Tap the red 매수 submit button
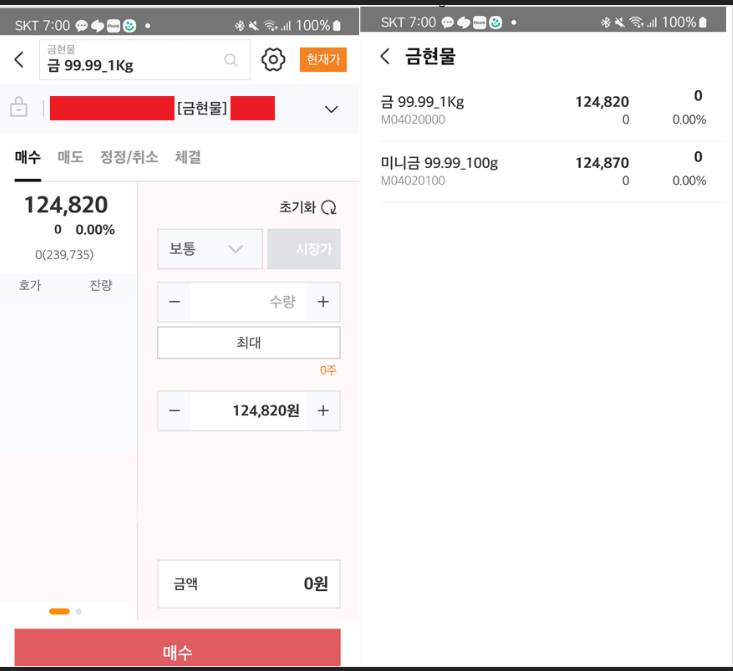Image resolution: width=733 pixels, height=671 pixels. (178, 648)
